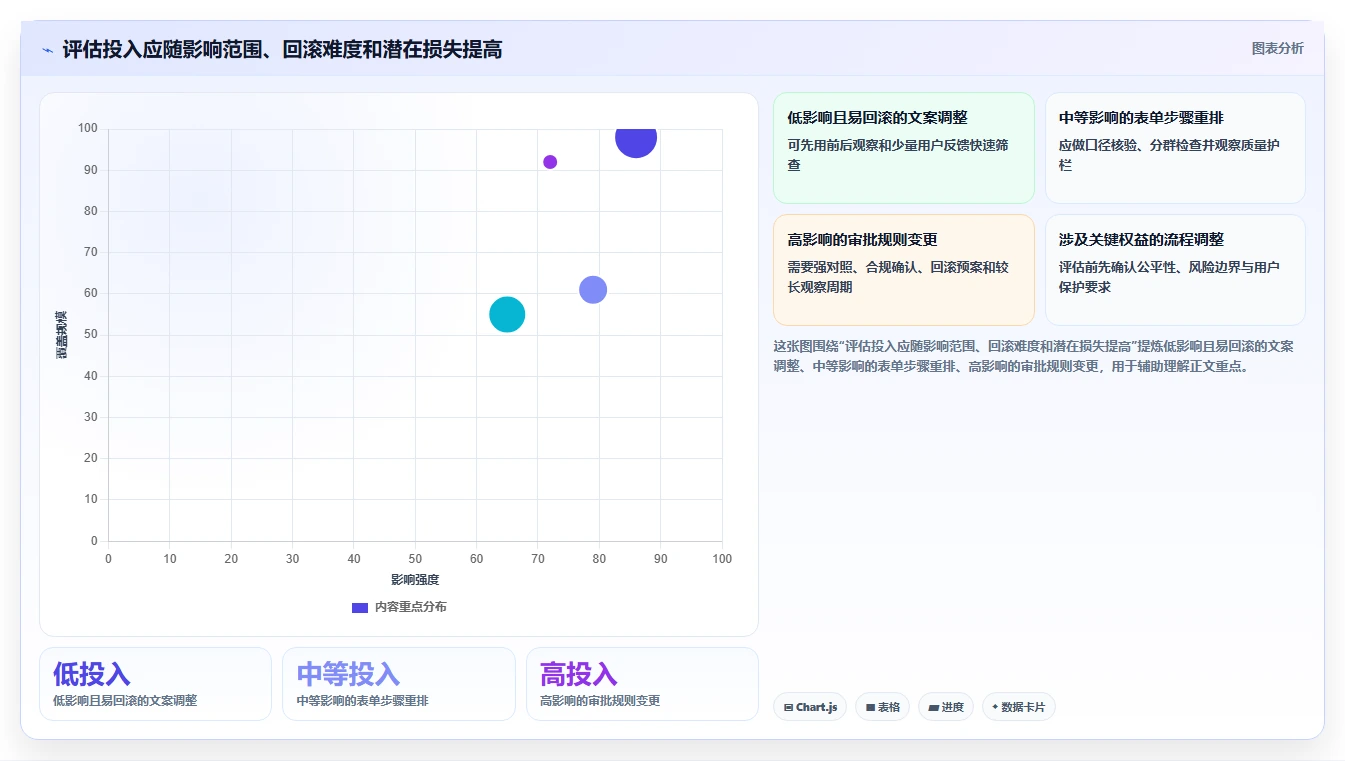Click the star icon in 数据卡片 chip
Image resolution: width=1345 pixels, height=761 pixels.
pyautogui.click(x=995, y=707)
